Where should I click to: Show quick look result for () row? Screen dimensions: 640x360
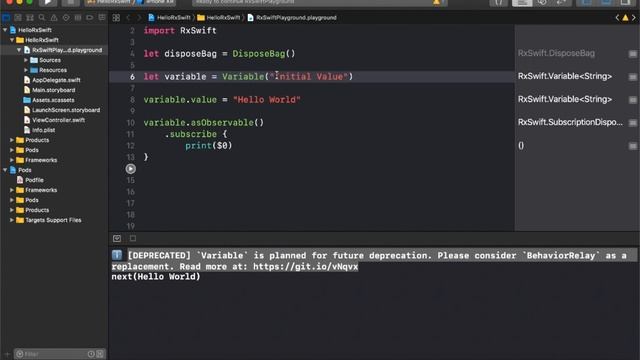point(633,146)
